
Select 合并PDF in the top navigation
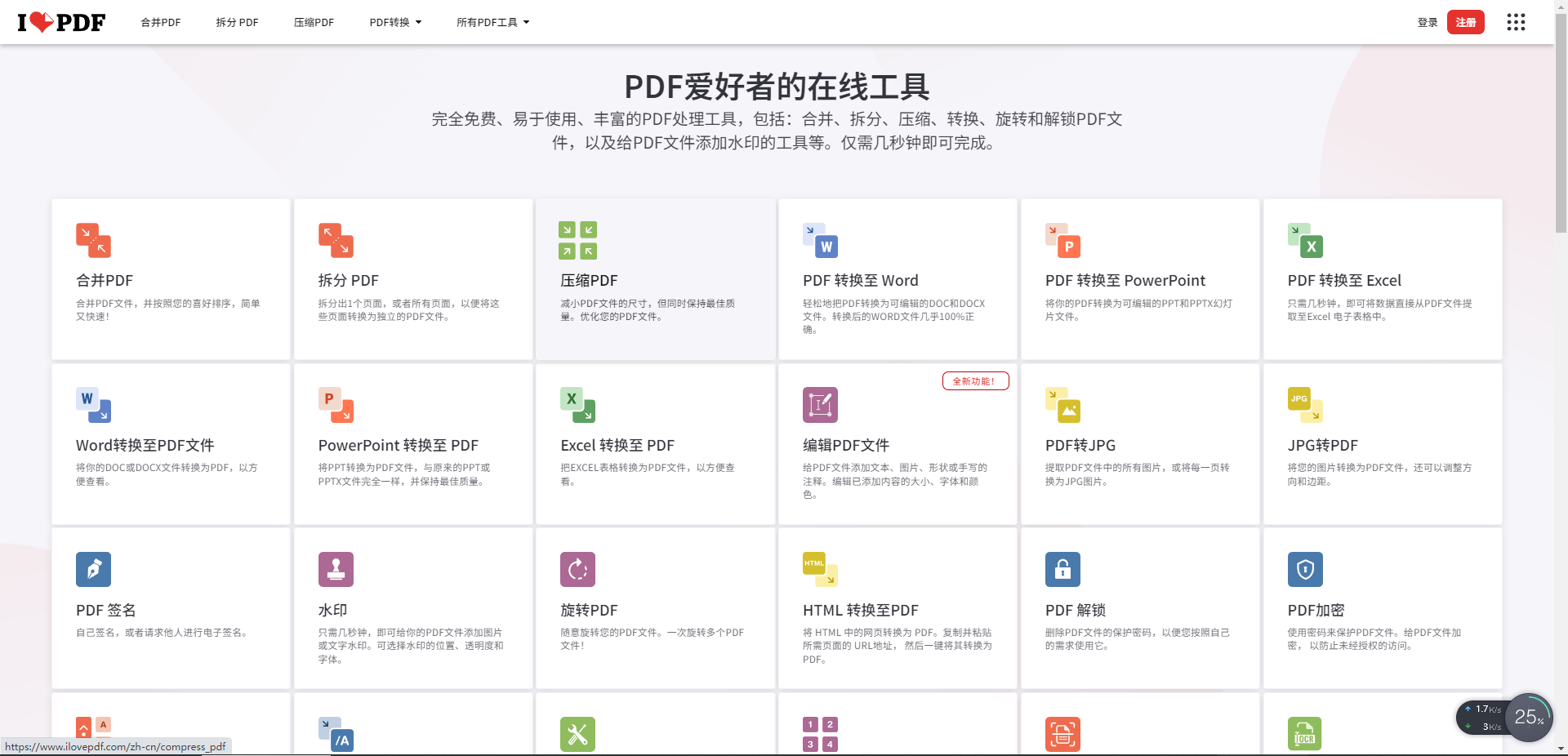coord(161,22)
